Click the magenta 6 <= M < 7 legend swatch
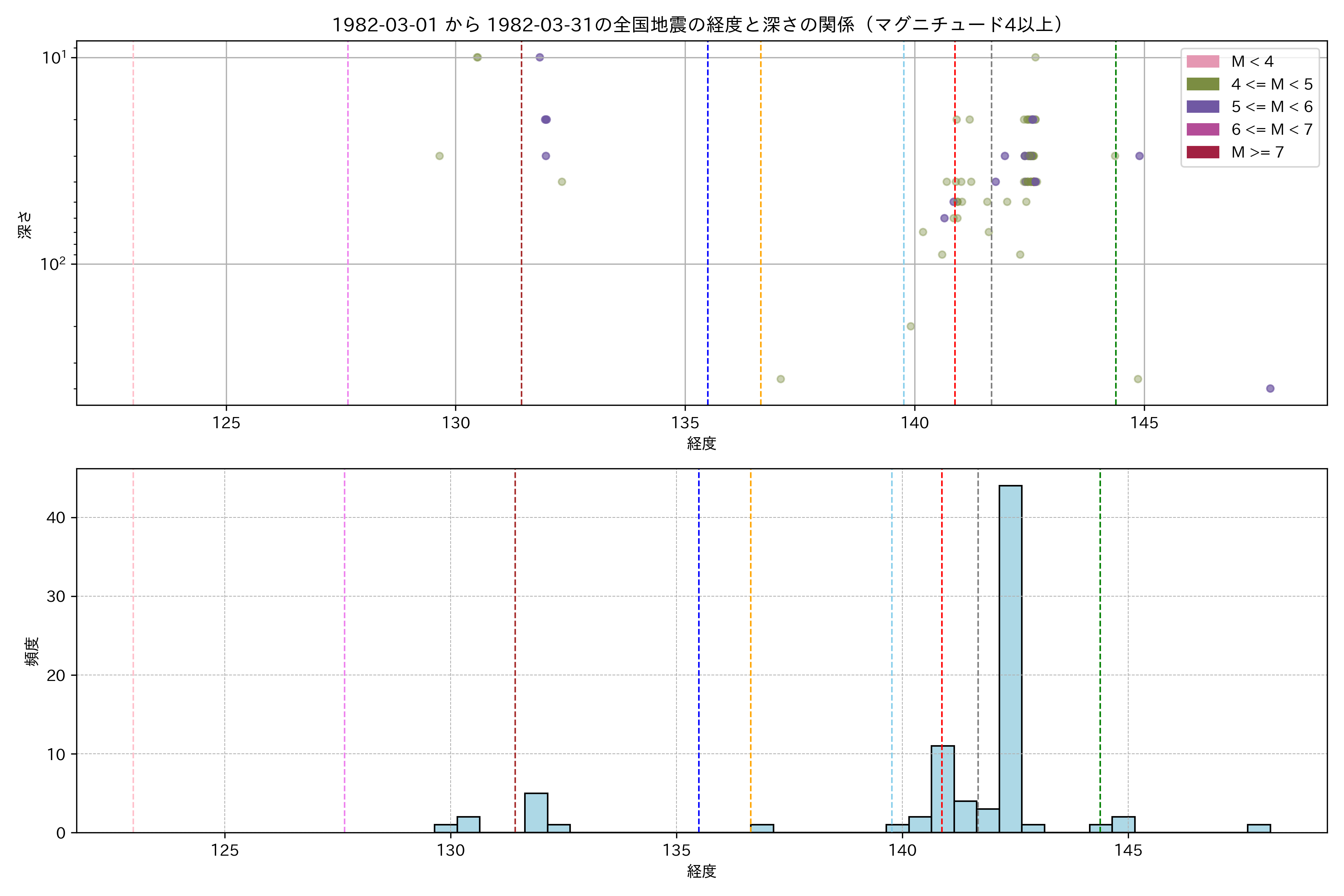1344x896 pixels. point(1202,130)
